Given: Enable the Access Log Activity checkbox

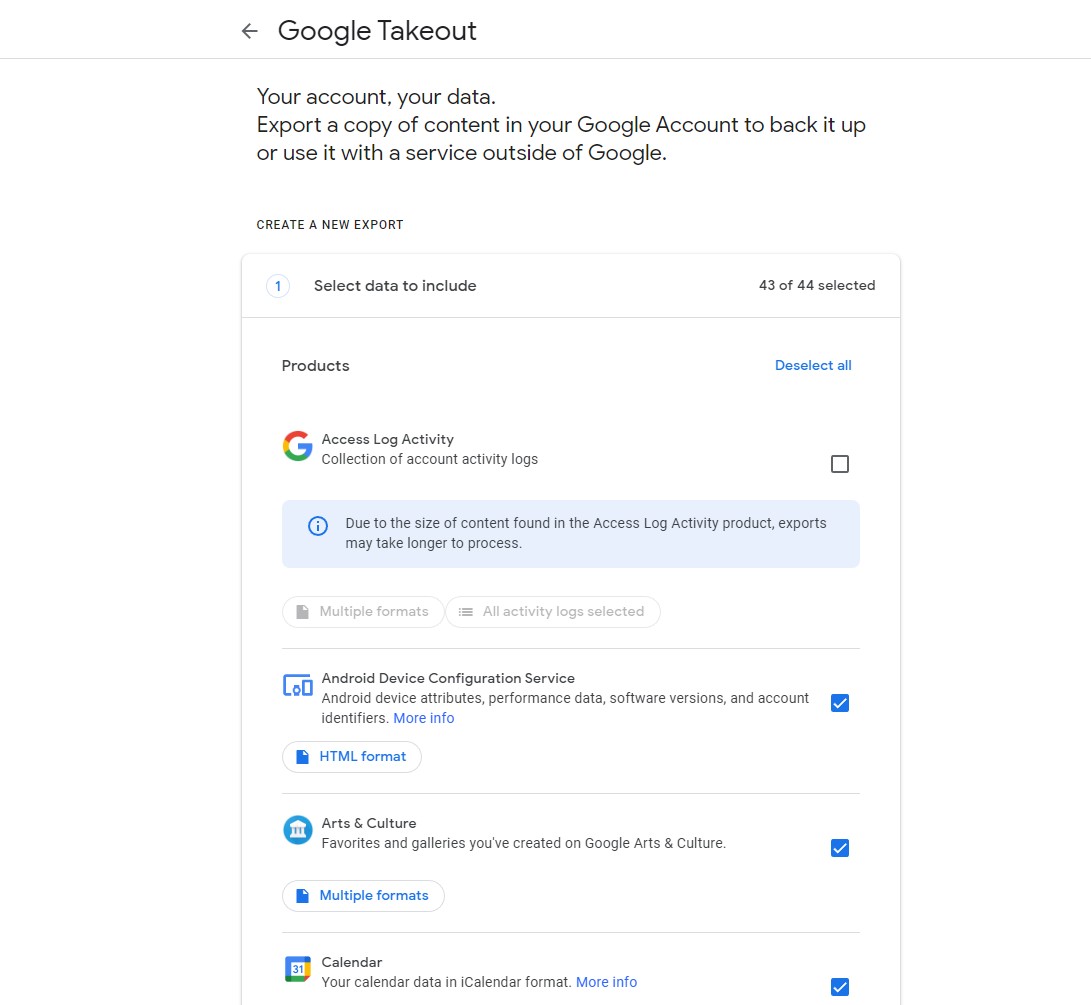Looking at the screenshot, I should click(x=840, y=464).
